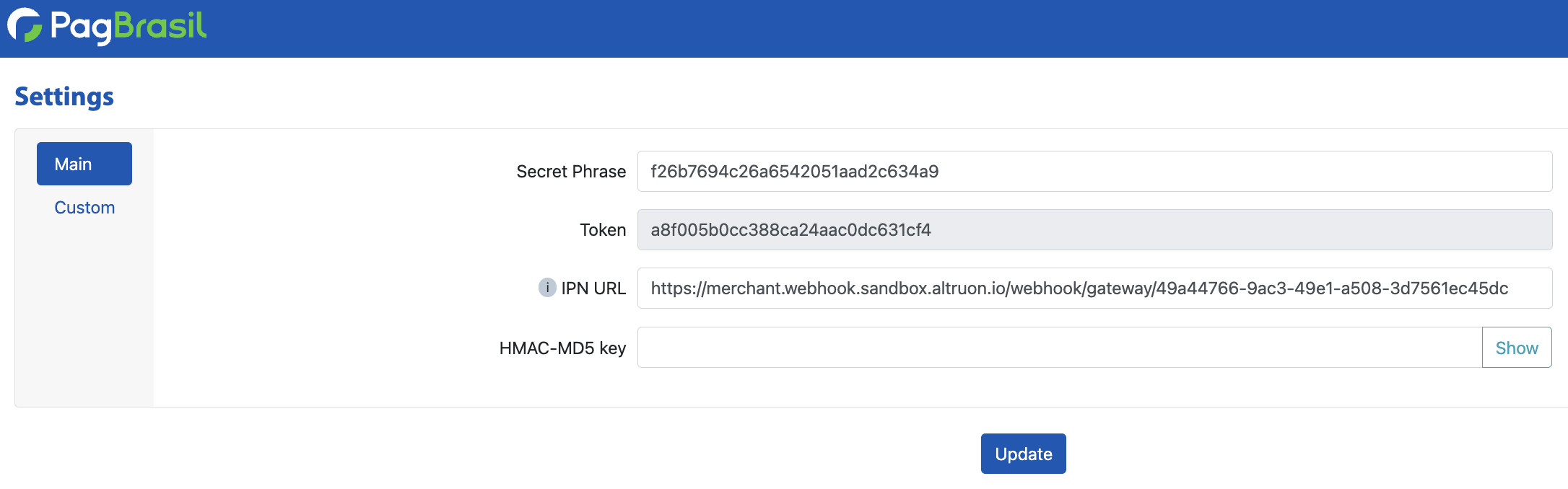Click the info icon beside IPN URL

[x=549, y=288]
